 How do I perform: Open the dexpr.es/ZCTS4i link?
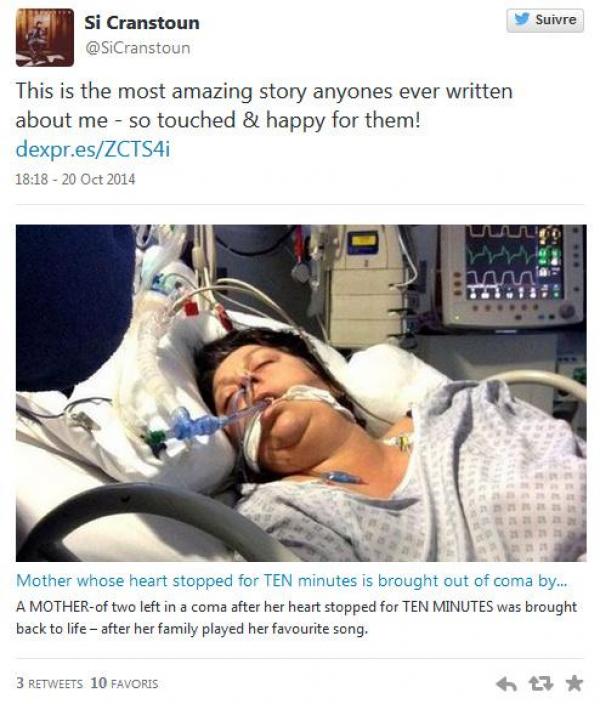click(93, 149)
